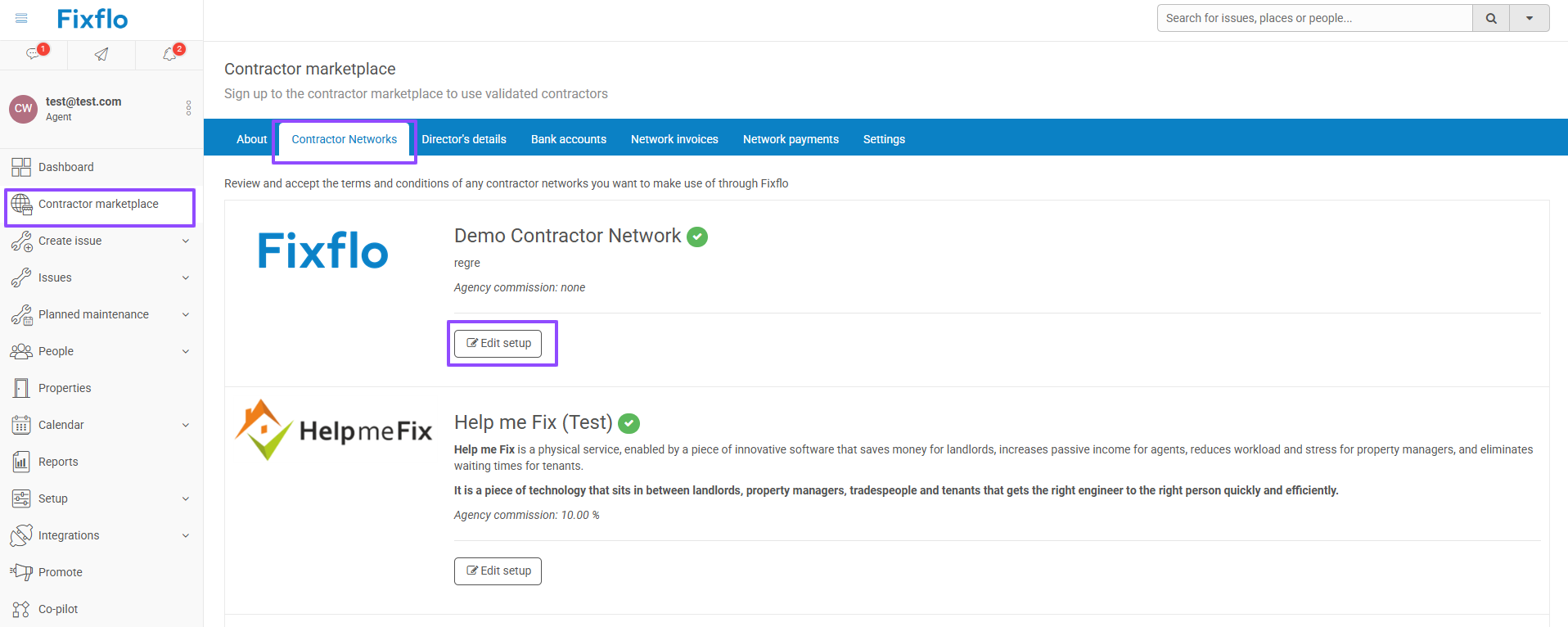Click the Help me Fix green checkmark
Screen dimensions: 1568x627
[x=629, y=423]
